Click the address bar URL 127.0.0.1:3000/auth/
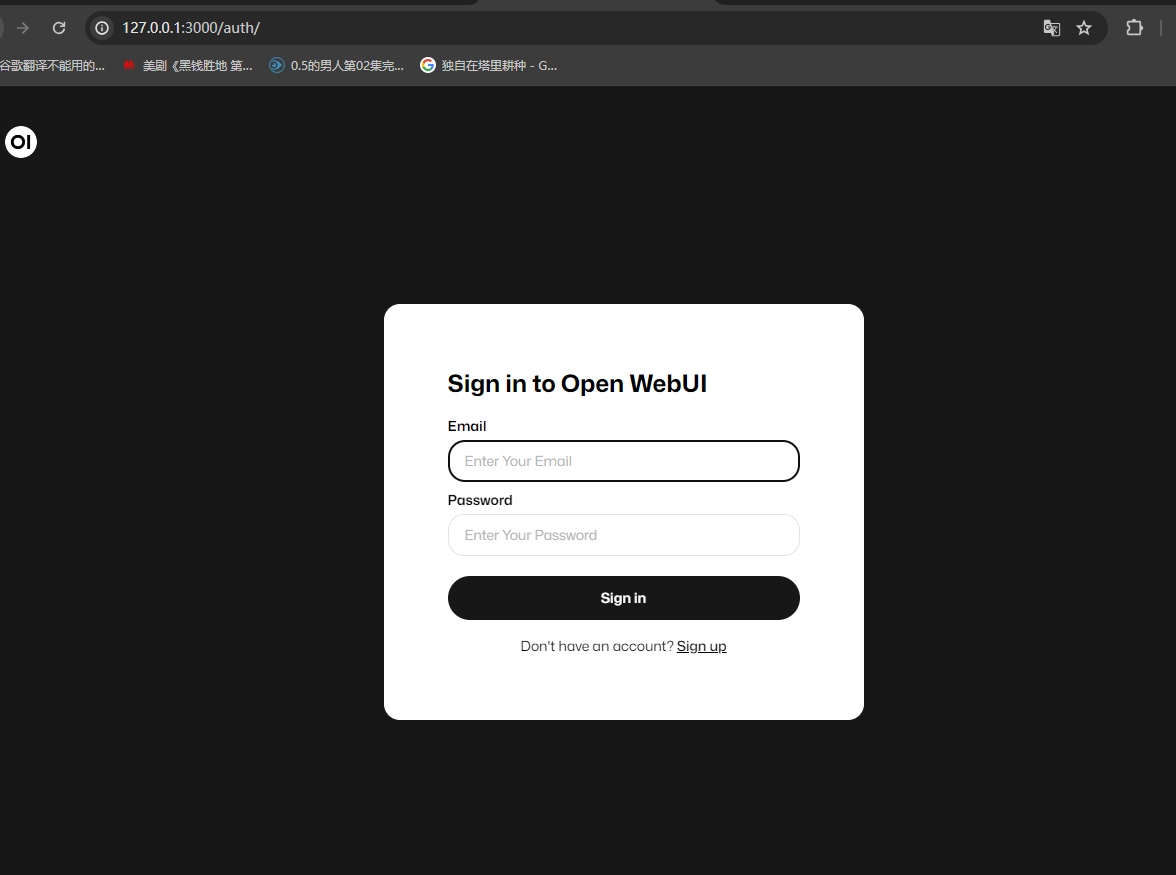 (191, 28)
